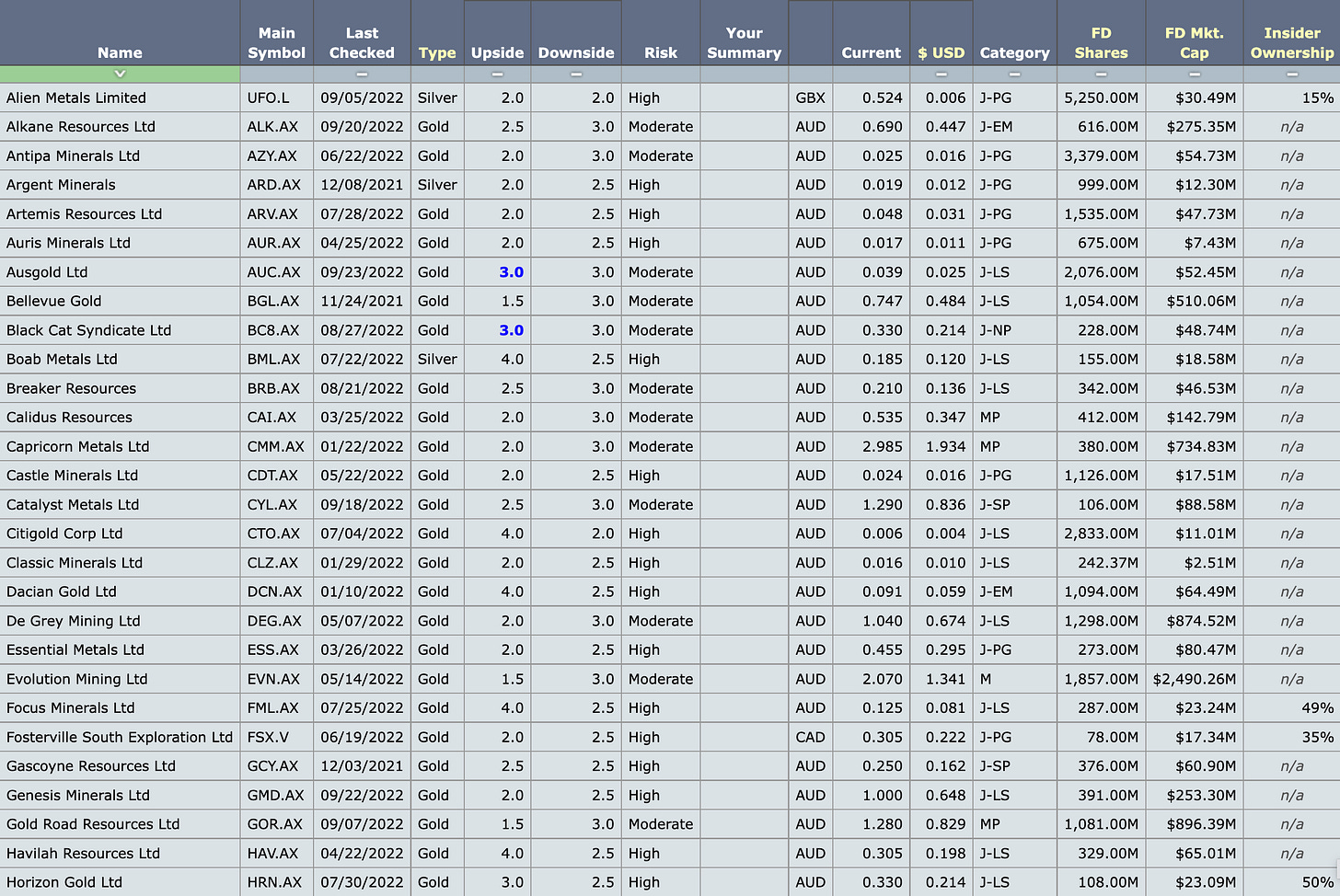Click the dash icon under the Downside column

point(576,74)
